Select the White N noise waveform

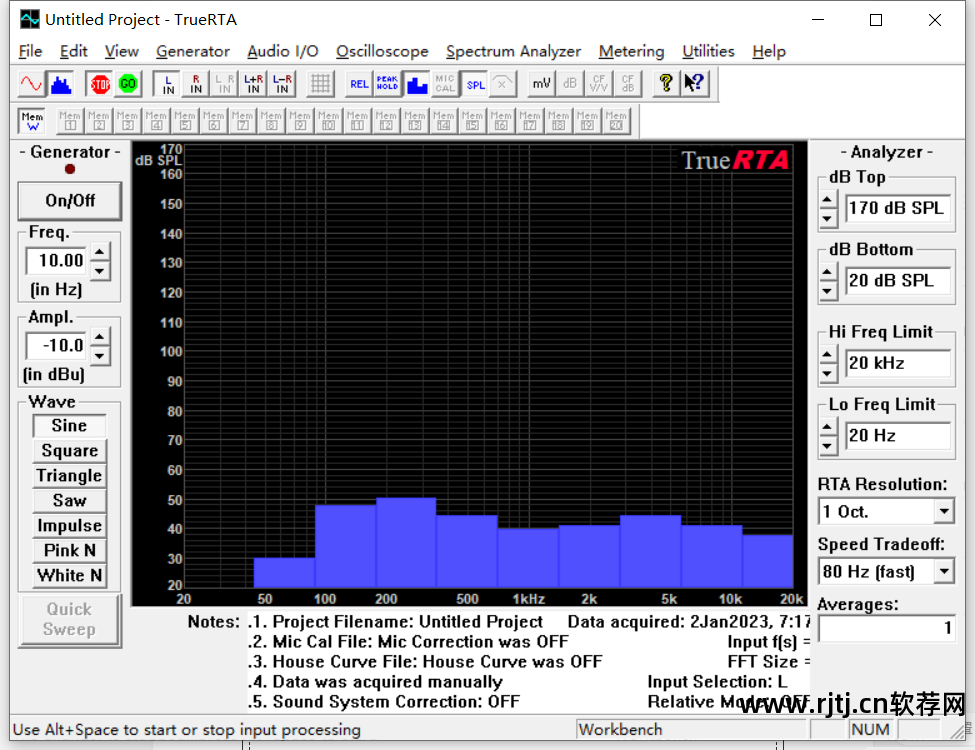click(x=69, y=575)
